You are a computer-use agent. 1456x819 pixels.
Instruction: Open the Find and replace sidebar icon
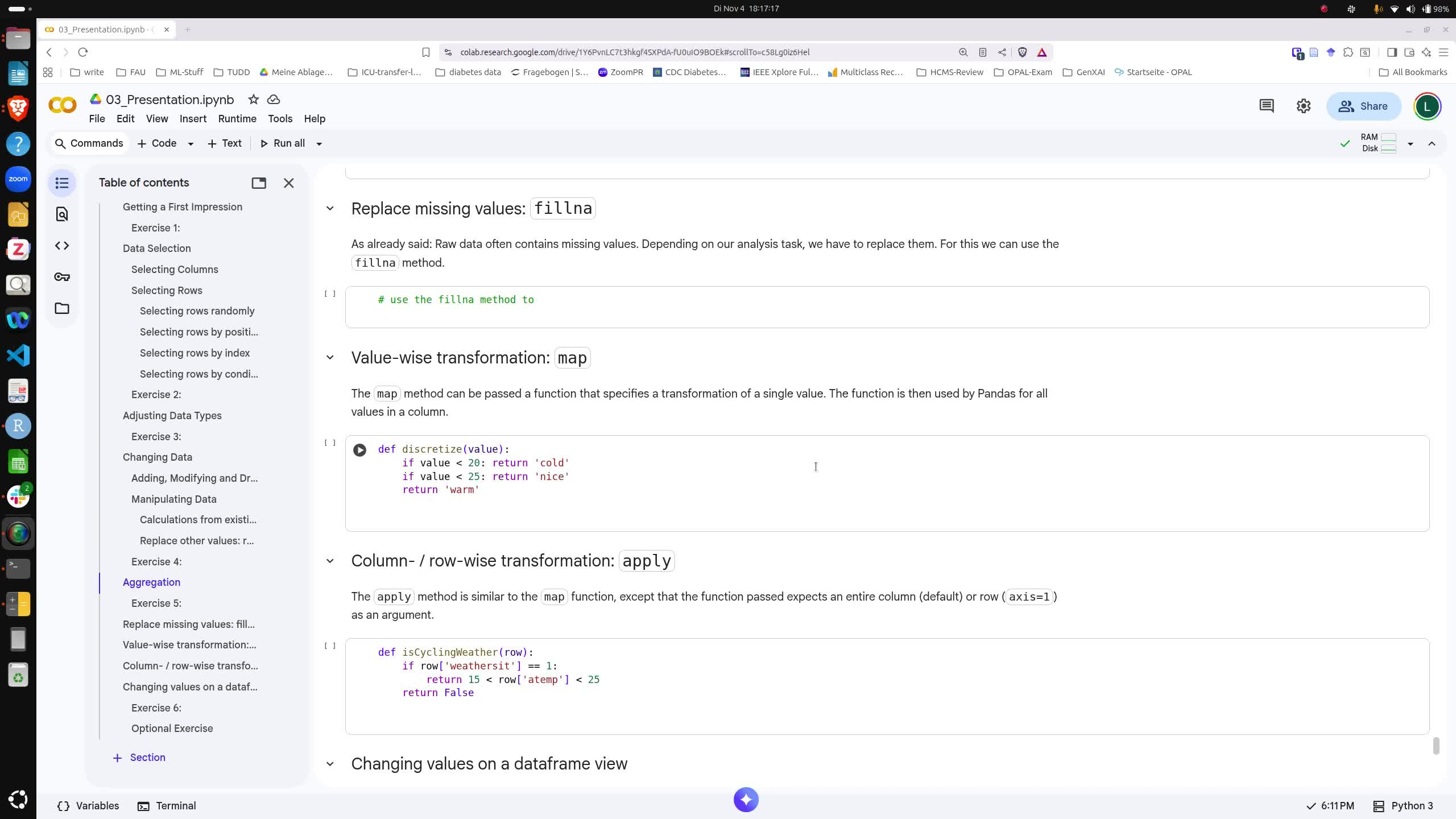click(x=62, y=214)
